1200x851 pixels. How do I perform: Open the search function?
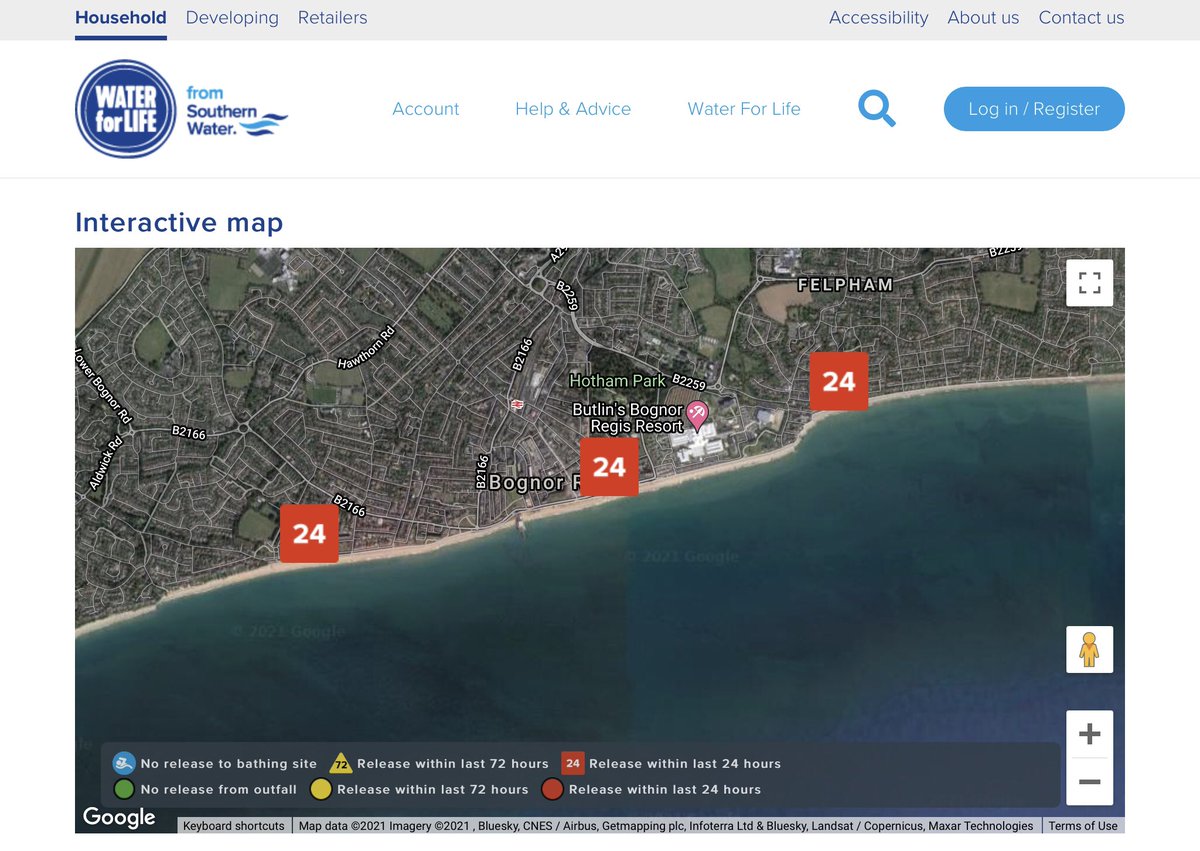tap(876, 108)
